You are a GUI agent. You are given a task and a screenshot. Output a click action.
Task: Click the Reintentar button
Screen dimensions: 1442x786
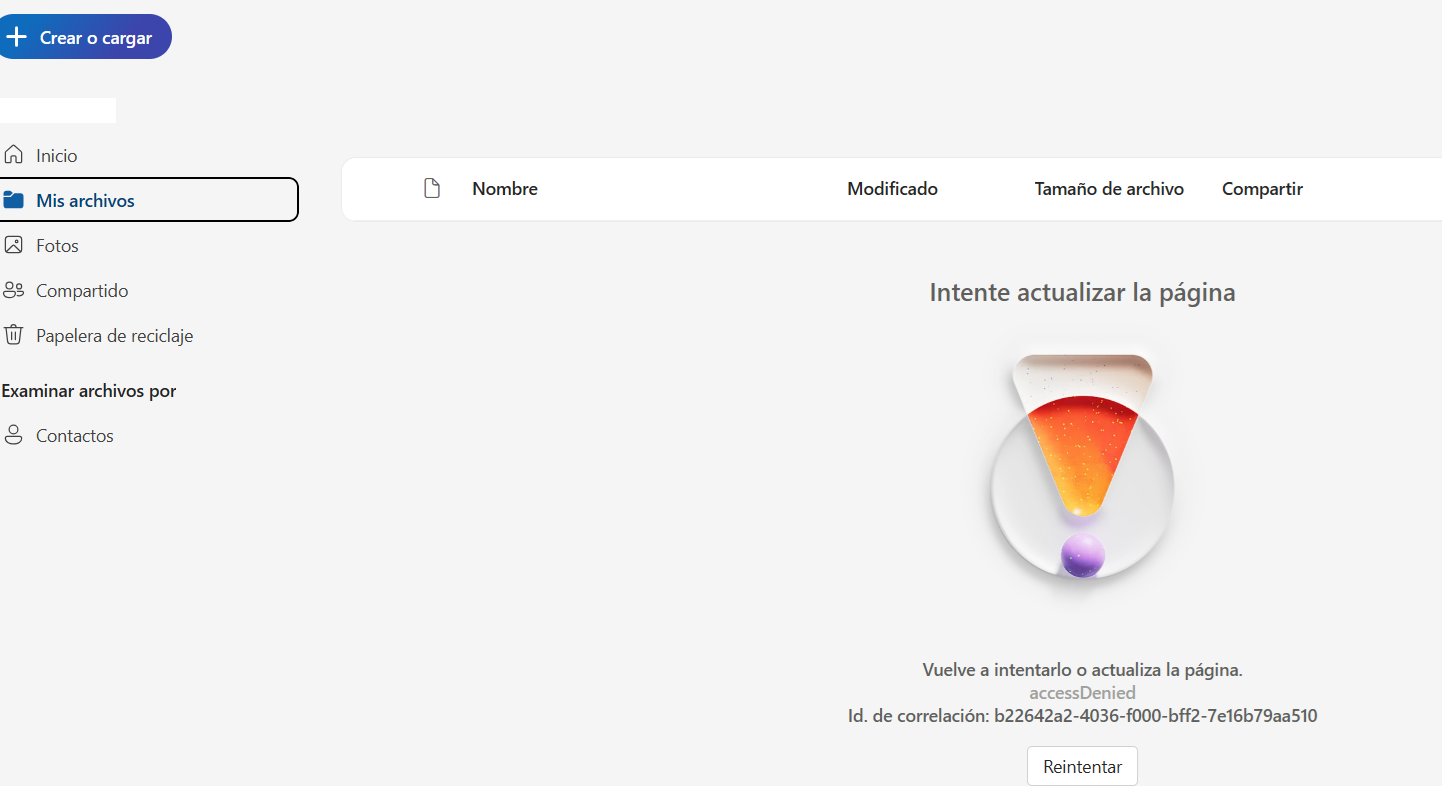coord(1082,766)
